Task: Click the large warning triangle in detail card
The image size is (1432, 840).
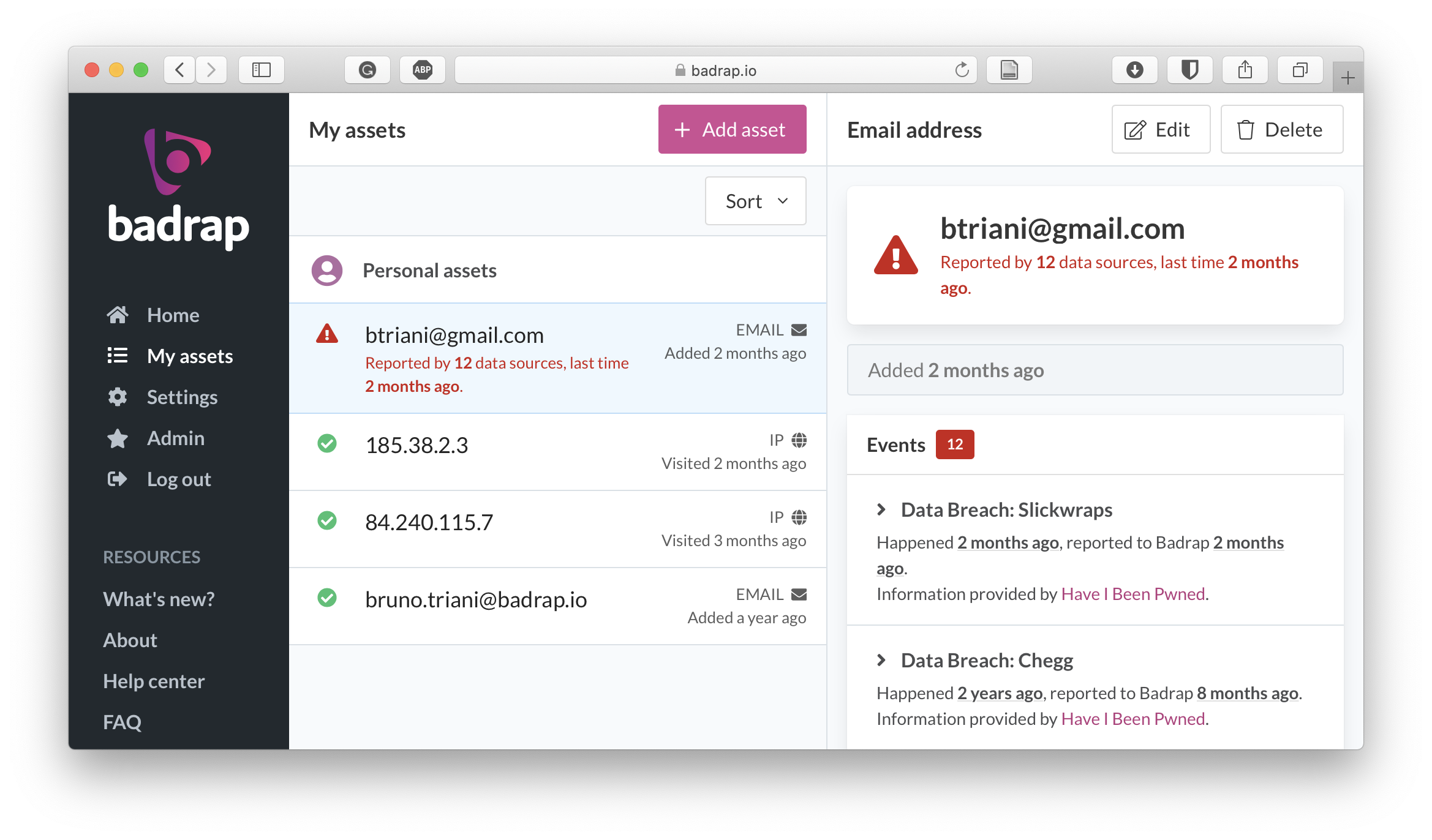Action: [x=896, y=255]
